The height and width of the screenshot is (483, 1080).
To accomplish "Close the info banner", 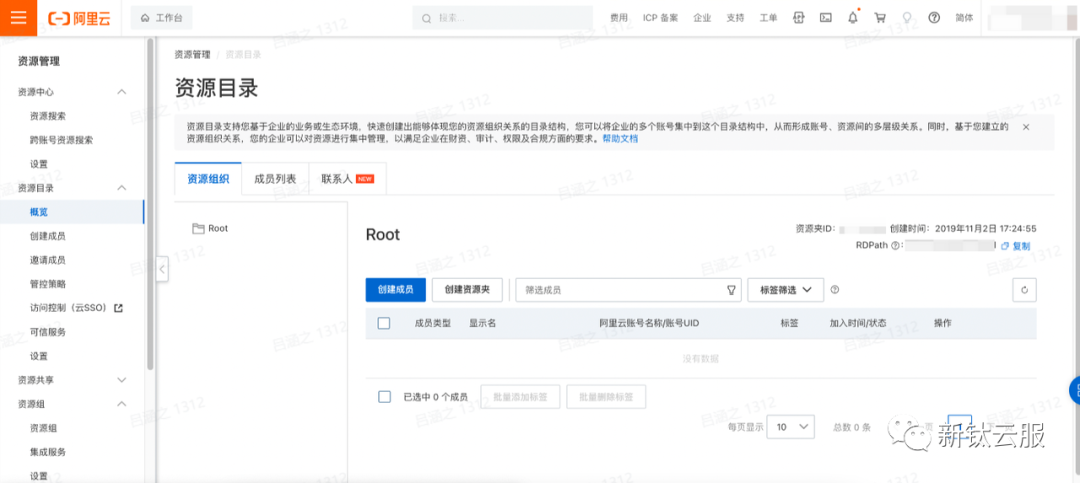I will (x=1026, y=127).
